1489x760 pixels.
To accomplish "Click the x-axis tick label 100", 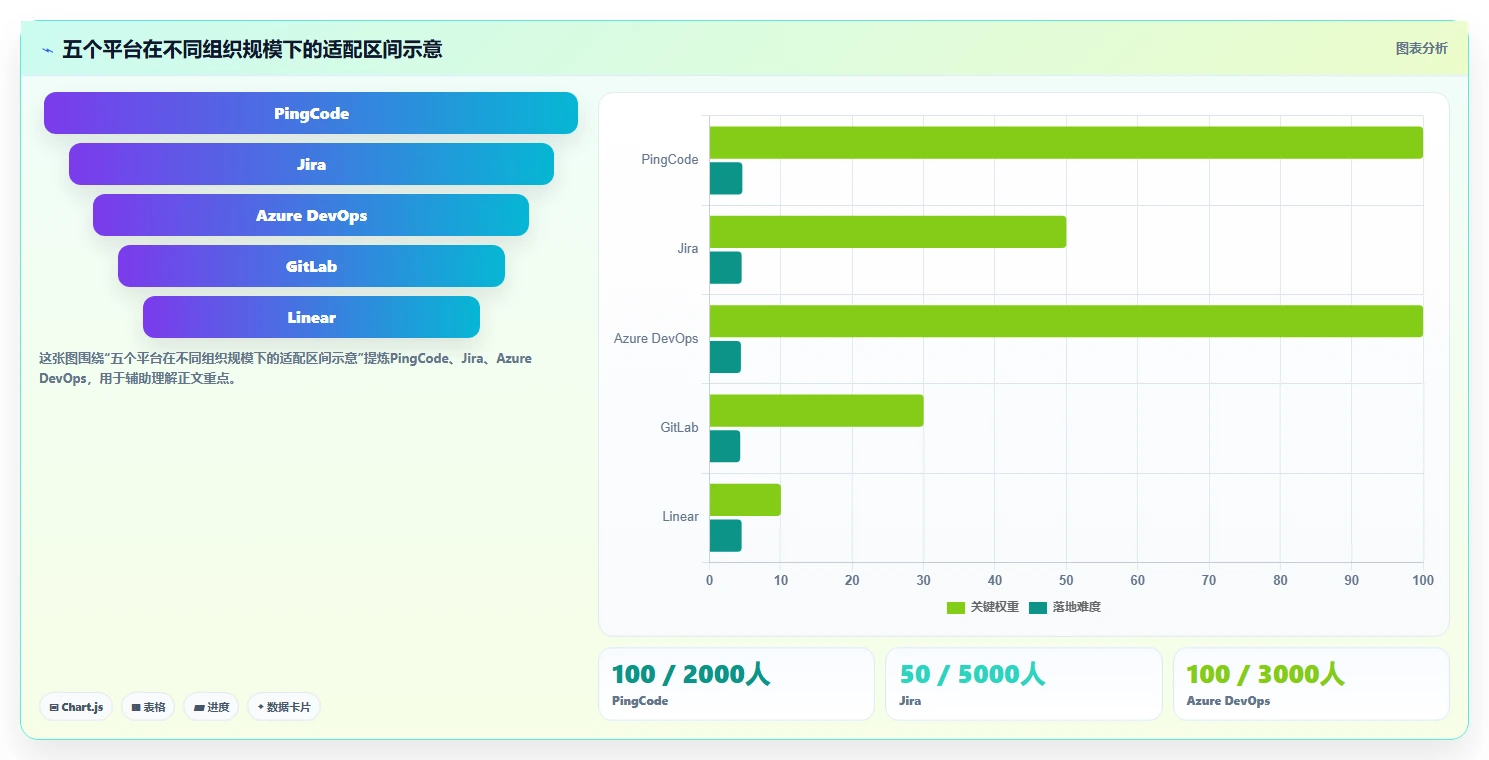I will [1422, 581].
